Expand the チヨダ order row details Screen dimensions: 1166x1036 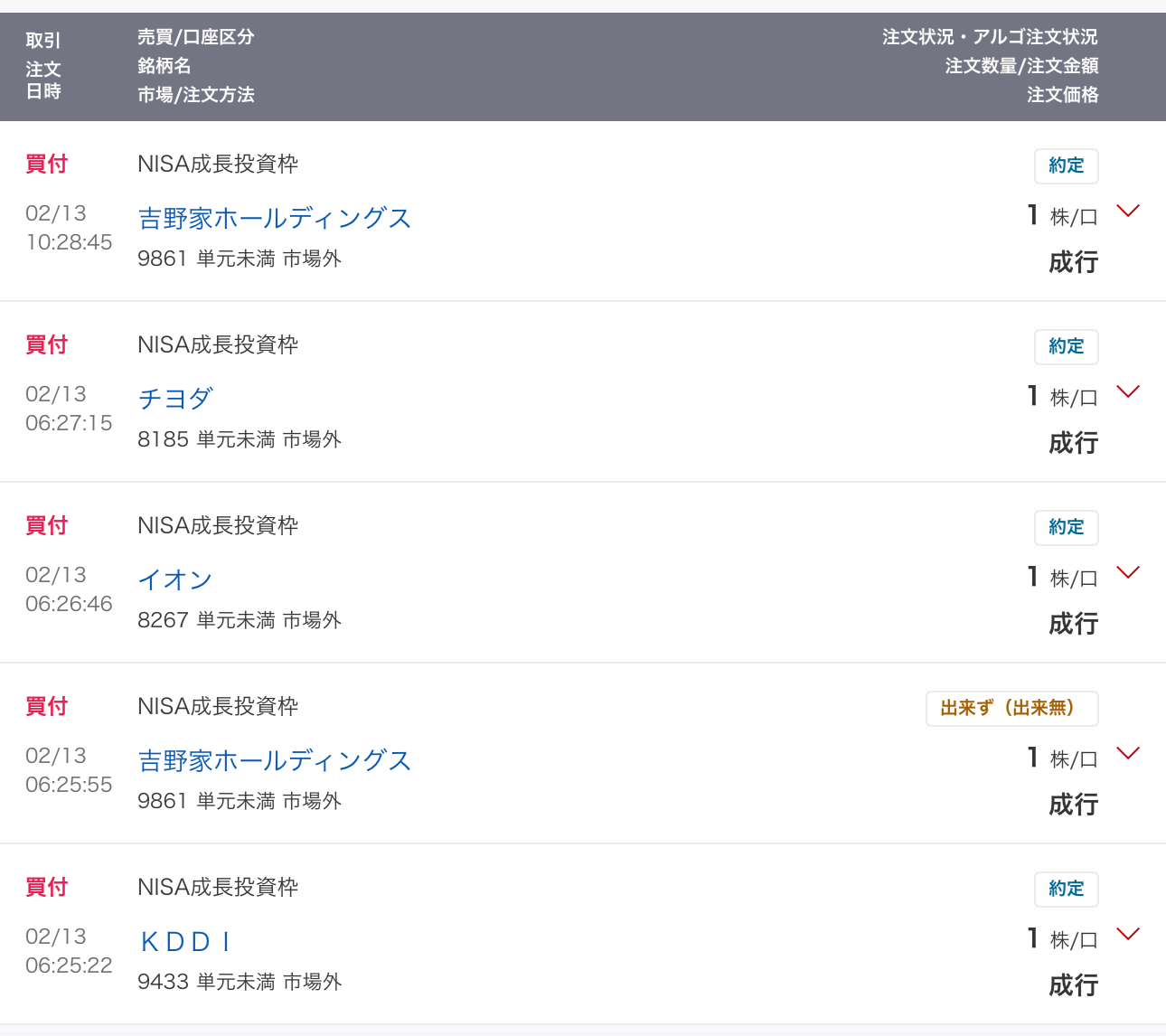click(x=1127, y=391)
